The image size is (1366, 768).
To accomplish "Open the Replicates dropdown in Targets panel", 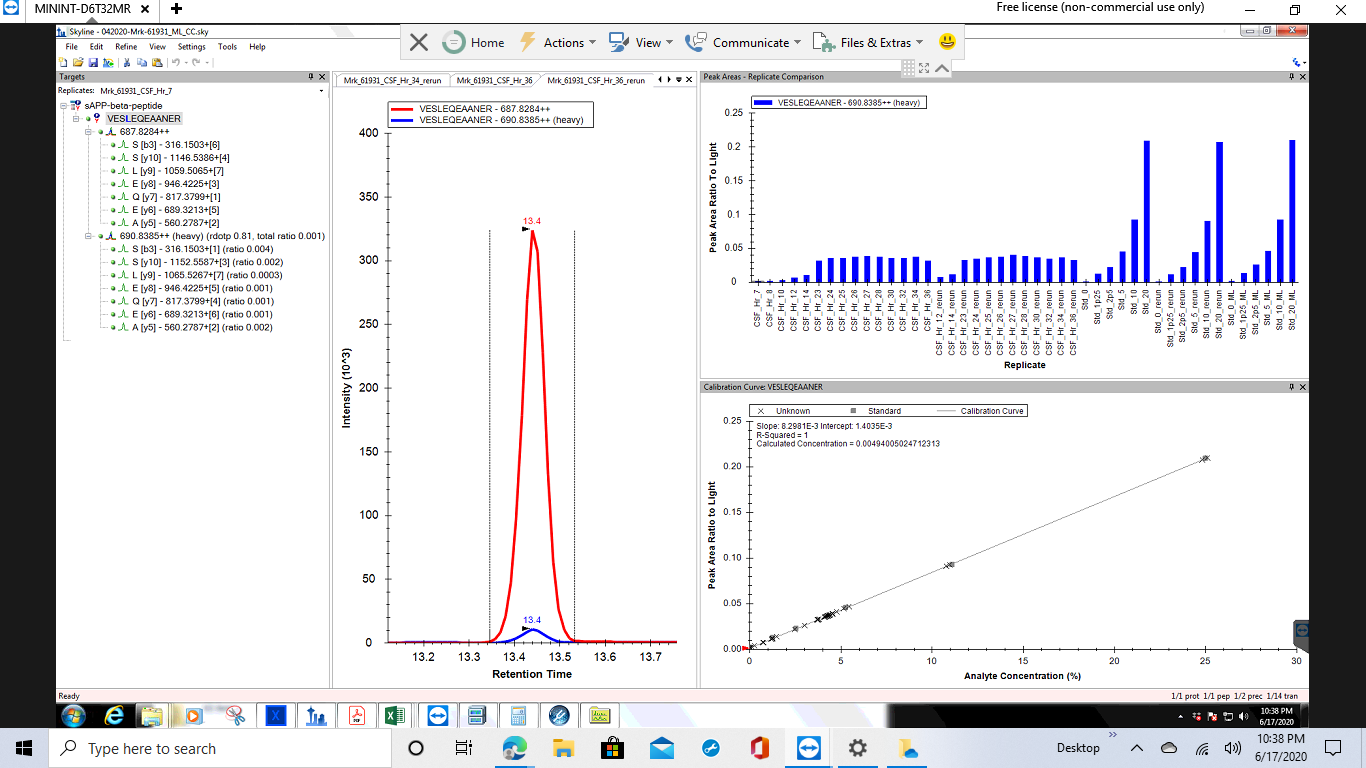I will pyautogui.click(x=321, y=90).
